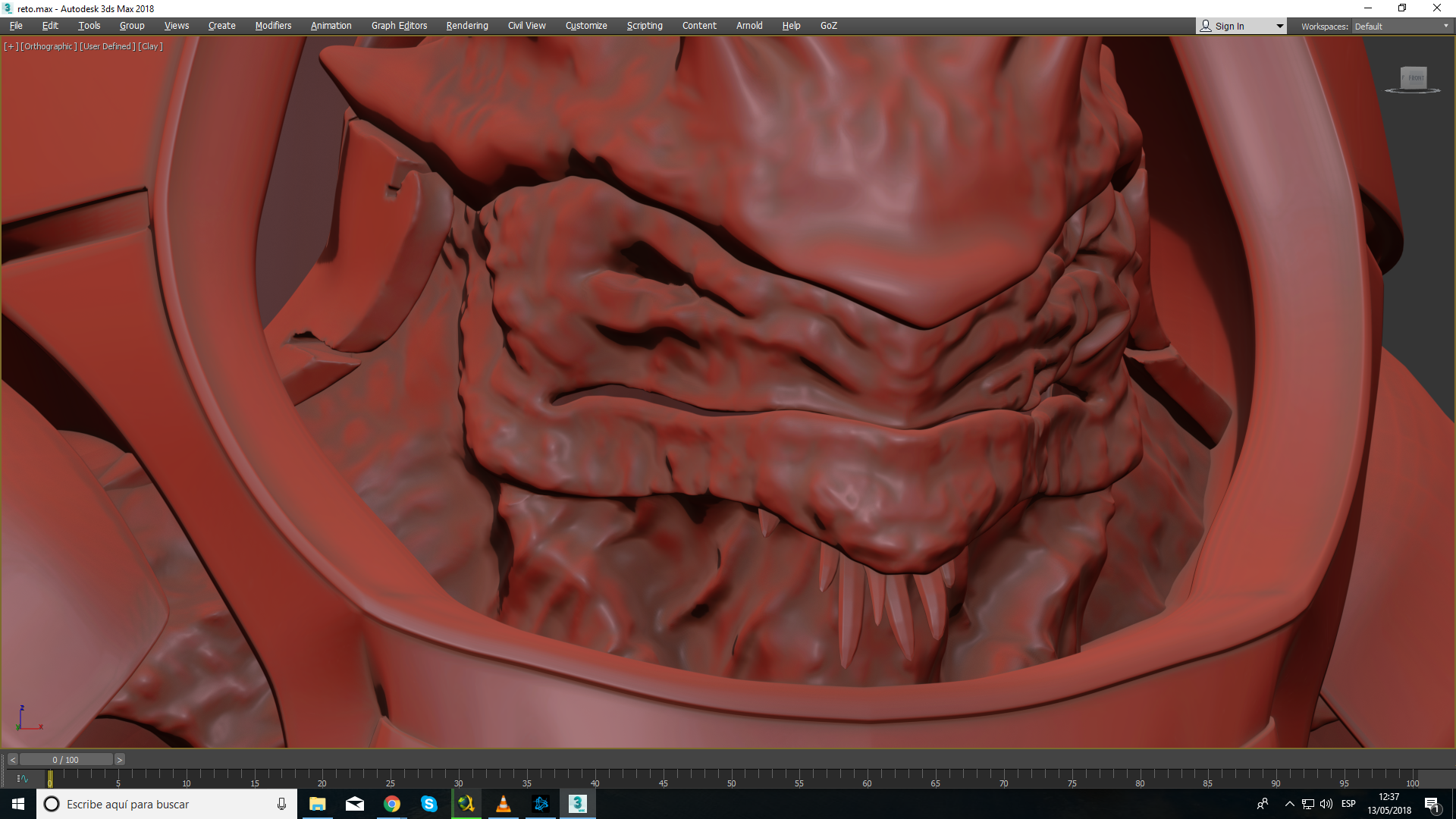Click the 3ds Max taskbar icon

tap(577, 804)
